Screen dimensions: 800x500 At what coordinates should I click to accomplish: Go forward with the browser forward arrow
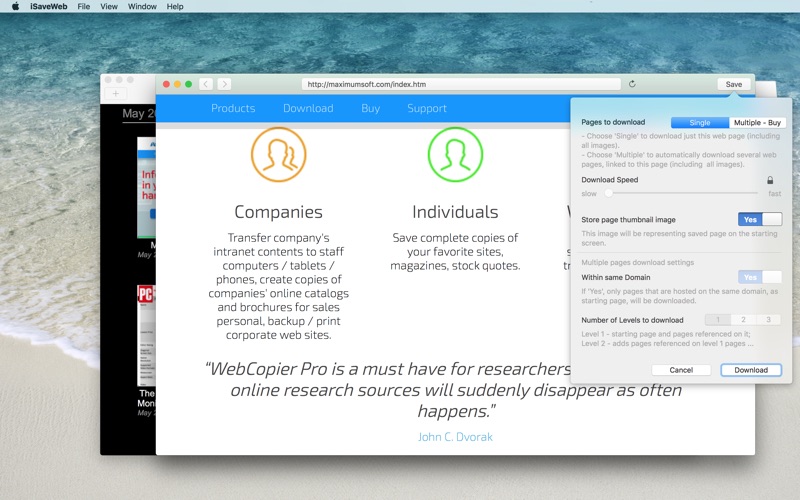pos(224,84)
